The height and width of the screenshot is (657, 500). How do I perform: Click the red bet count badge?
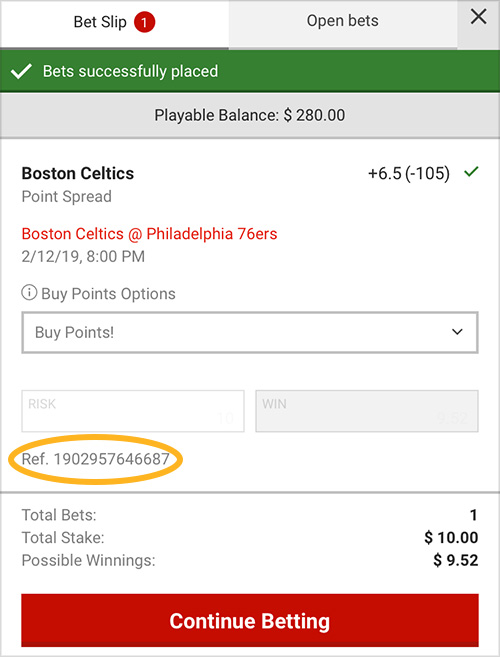(145, 23)
